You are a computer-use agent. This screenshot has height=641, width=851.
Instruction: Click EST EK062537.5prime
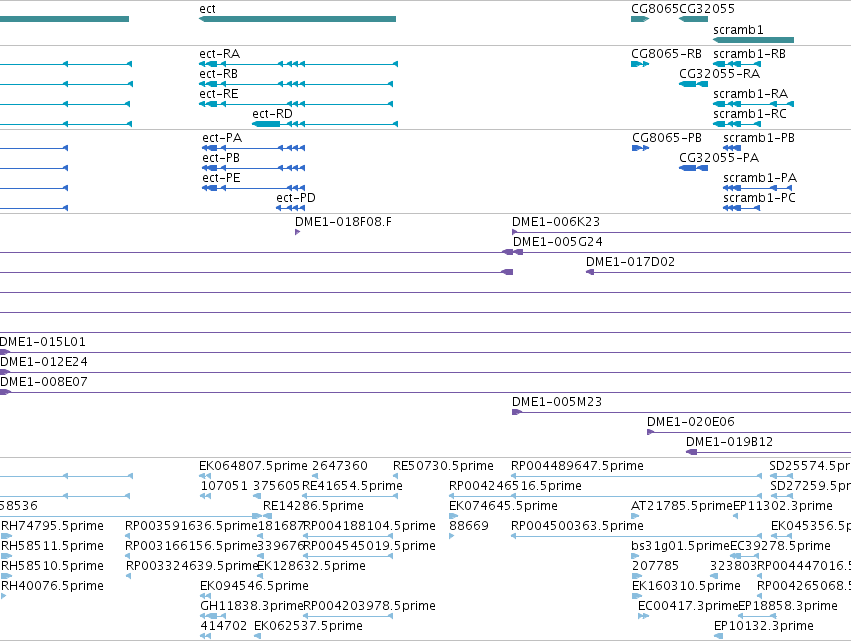[308, 626]
